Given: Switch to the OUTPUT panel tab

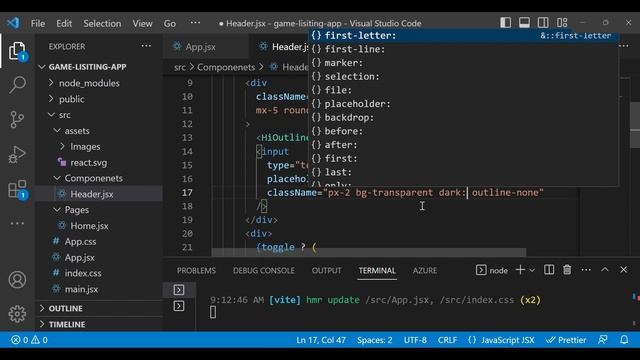Looking at the screenshot, I should pyautogui.click(x=327, y=270).
